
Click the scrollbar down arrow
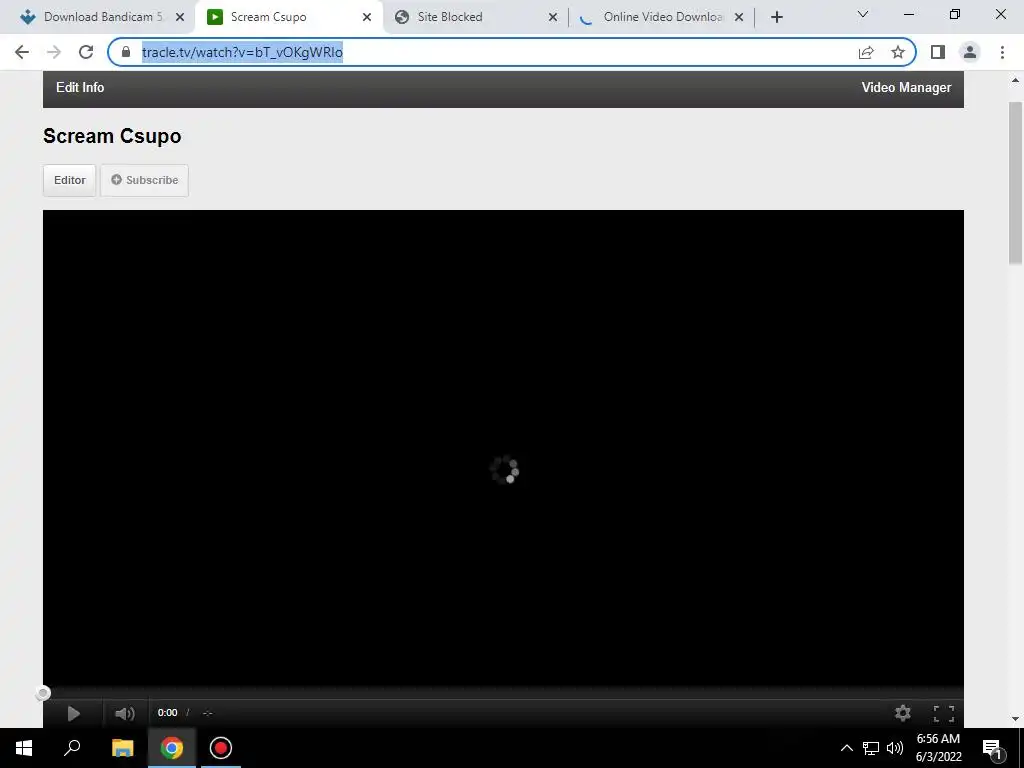[x=1015, y=718]
